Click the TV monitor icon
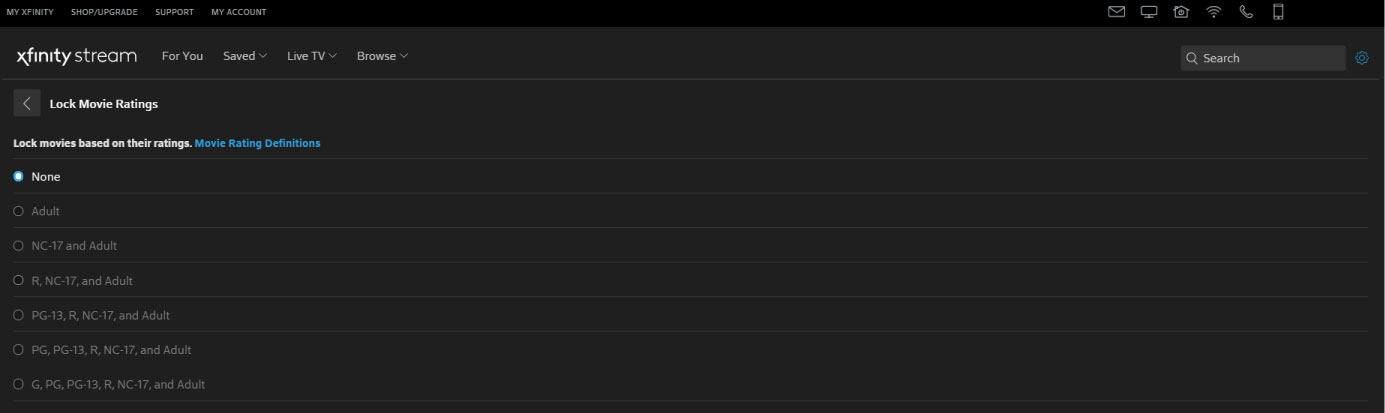1385x413 pixels. click(x=1149, y=12)
